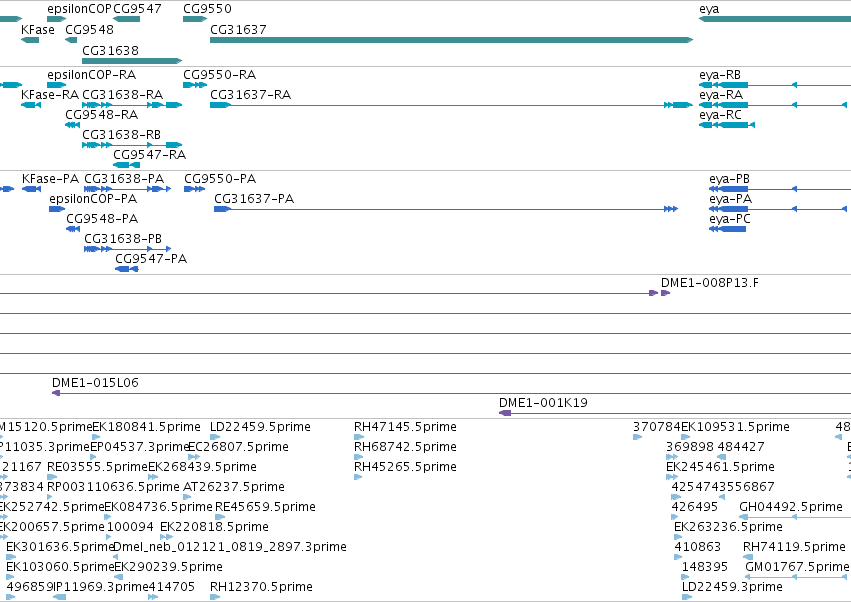Select EST RH45265.5prime
The height and width of the screenshot is (602, 851).
pos(405,467)
